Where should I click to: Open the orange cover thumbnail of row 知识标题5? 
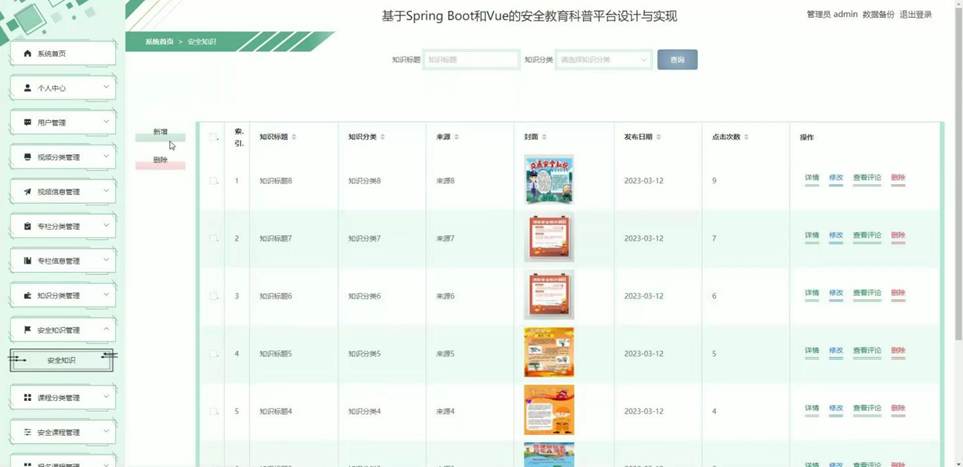coord(549,352)
